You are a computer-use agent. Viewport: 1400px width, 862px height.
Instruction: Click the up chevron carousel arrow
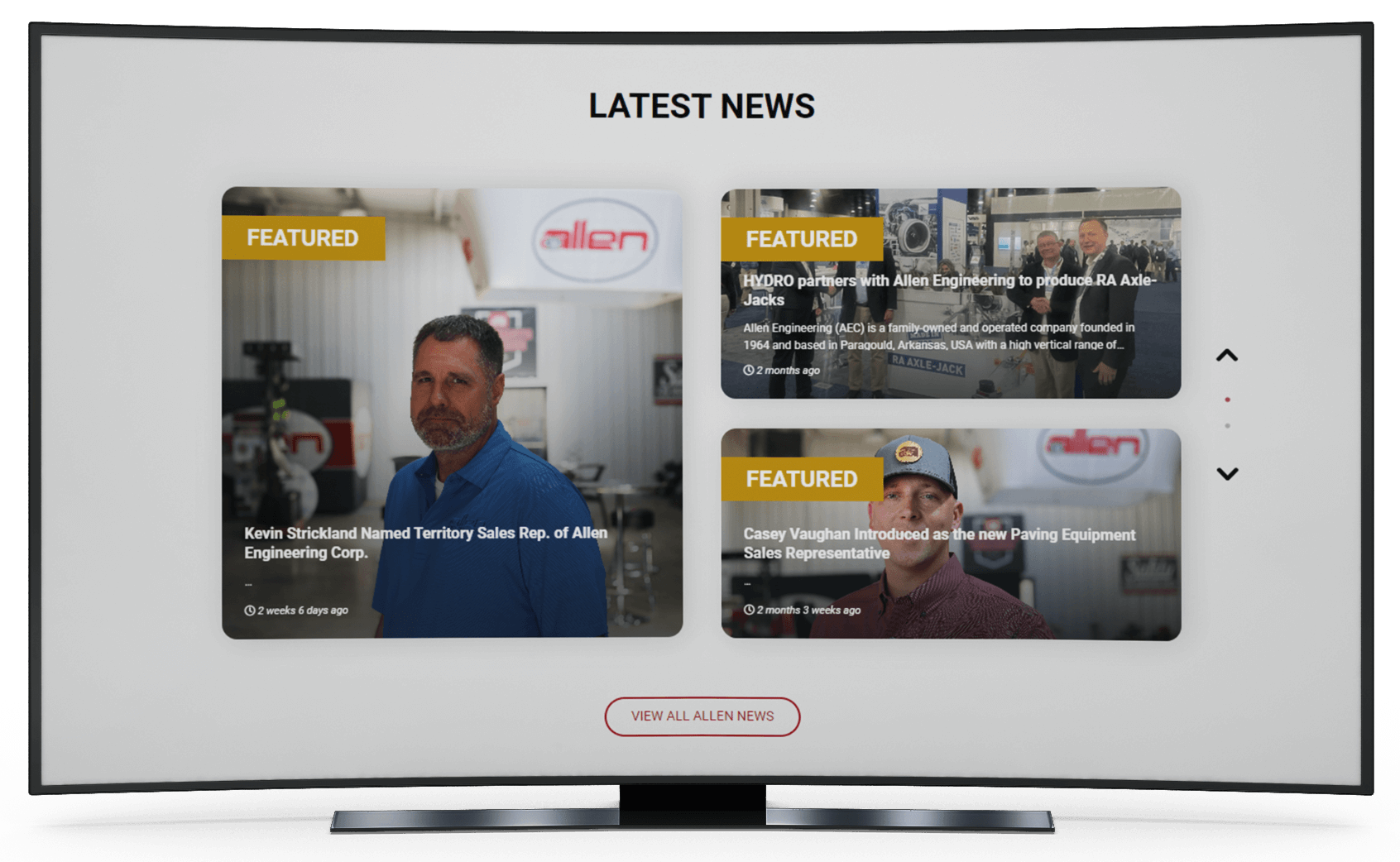click(1226, 356)
